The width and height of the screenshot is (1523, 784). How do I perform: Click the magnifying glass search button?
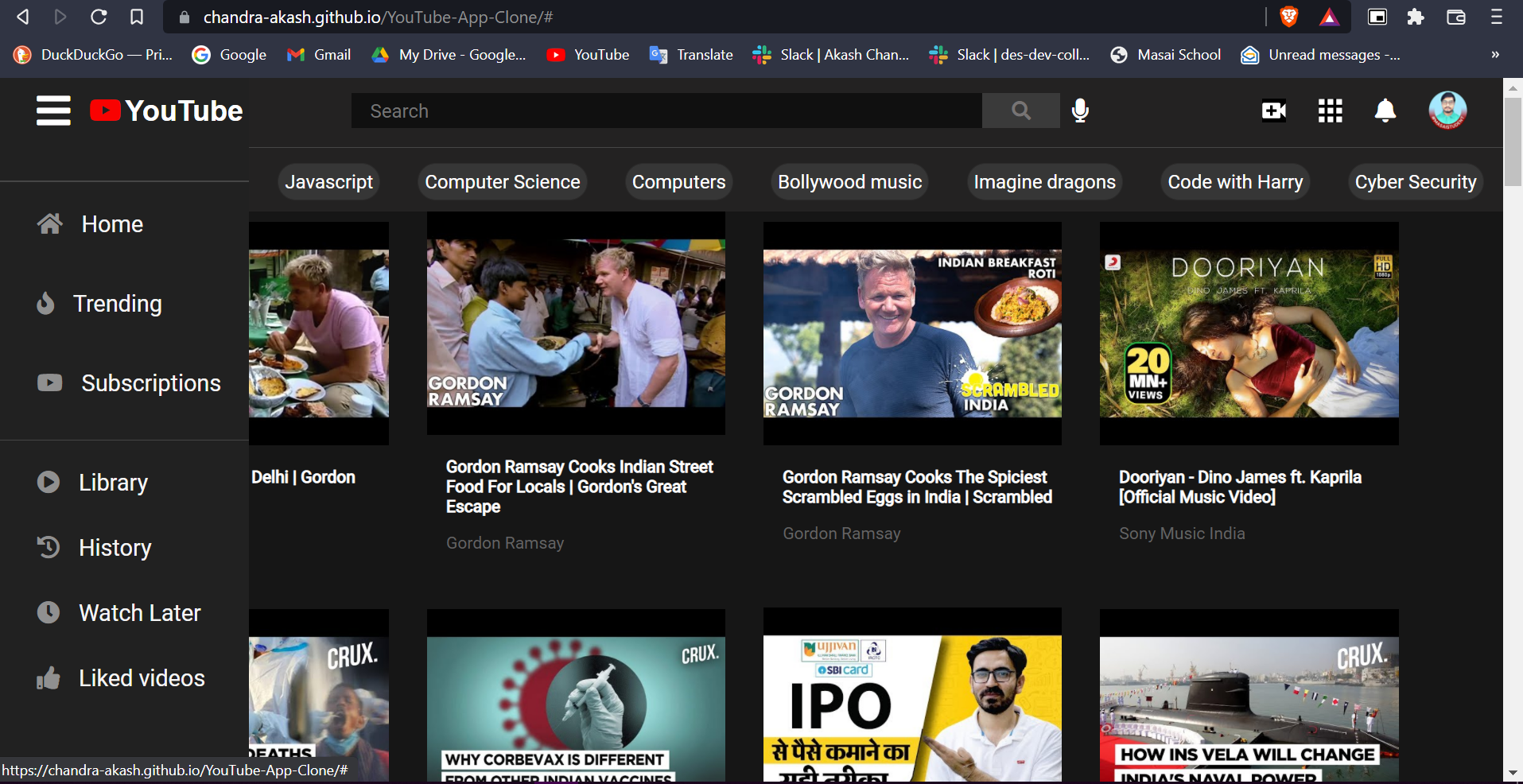pos(1020,111)
